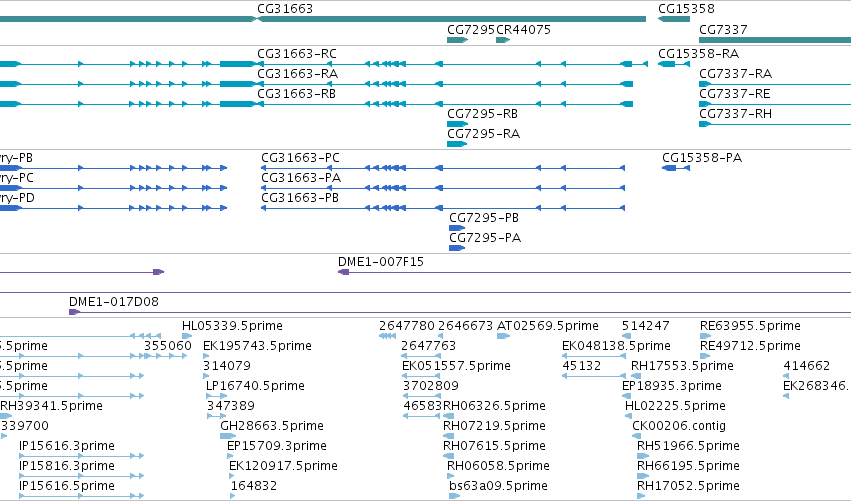Screen dimensions: 851x501
Task: Click the 347389 feature label
Action: [x=231, y=407]
